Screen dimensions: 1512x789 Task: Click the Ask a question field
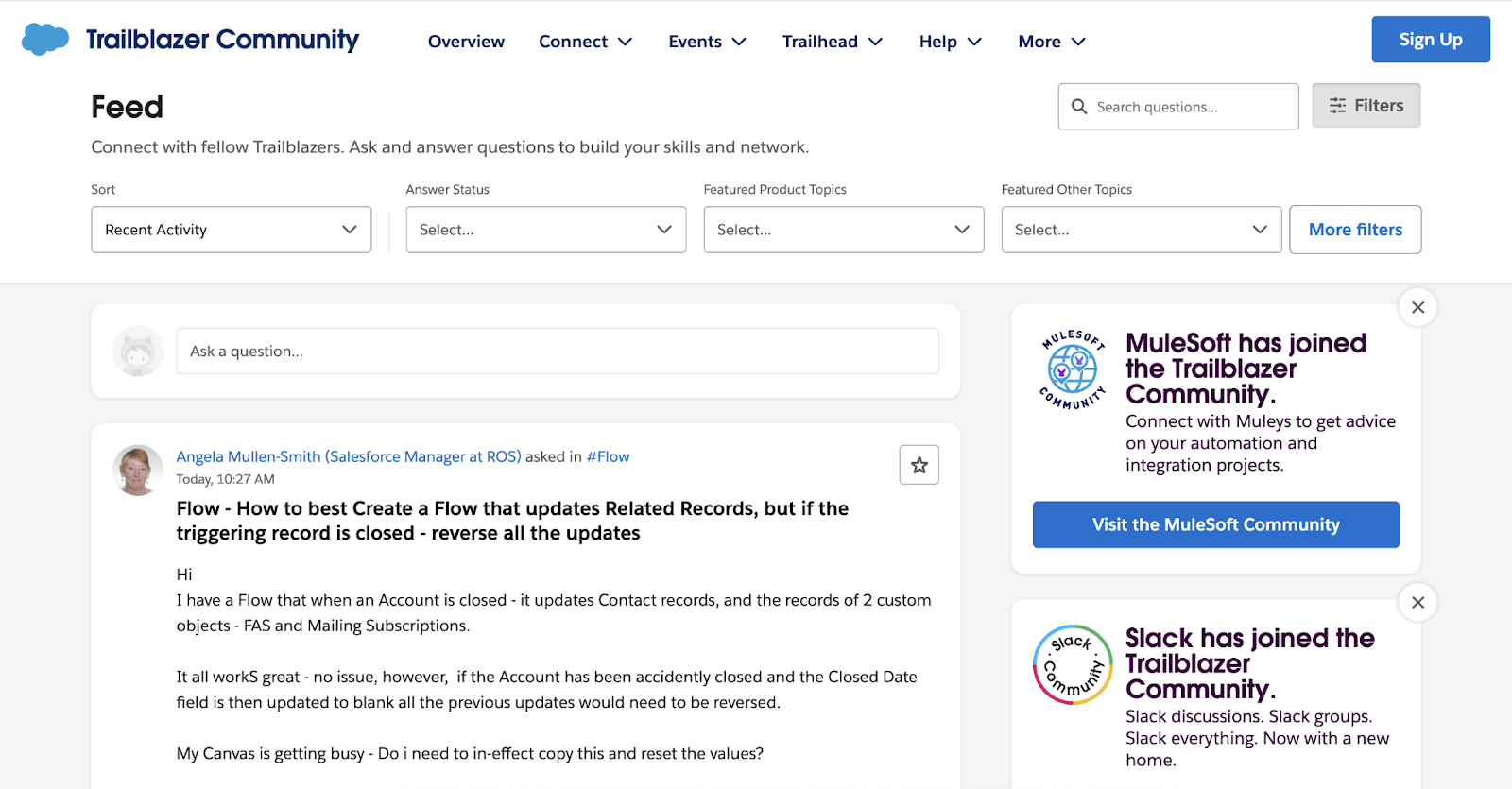point(557,352)
